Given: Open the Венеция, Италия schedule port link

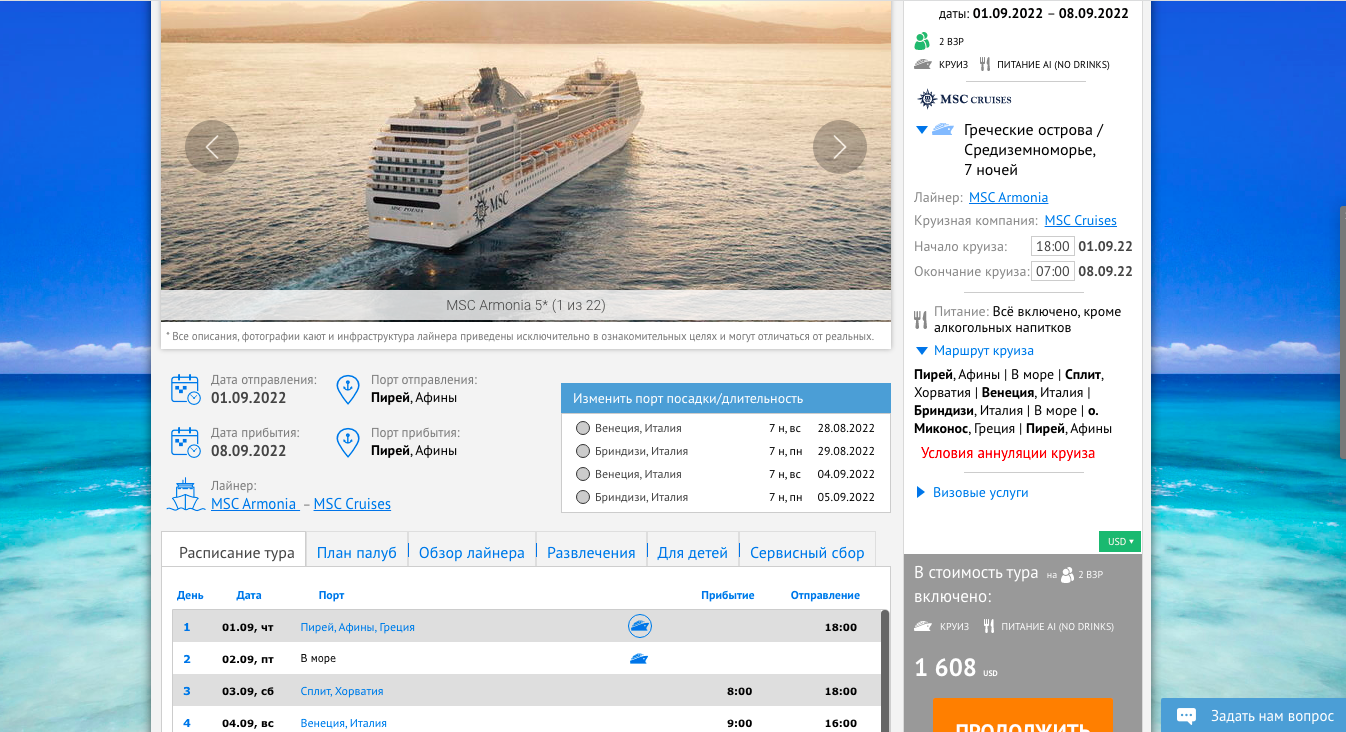Looking at the screenshot, I should click(343, 723).
